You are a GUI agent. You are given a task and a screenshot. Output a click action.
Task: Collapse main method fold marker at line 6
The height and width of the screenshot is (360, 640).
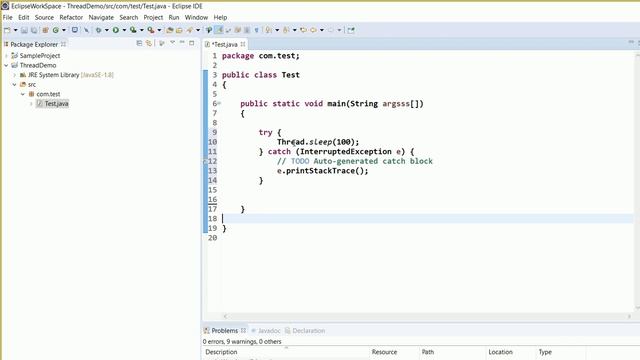pos(219,104)
